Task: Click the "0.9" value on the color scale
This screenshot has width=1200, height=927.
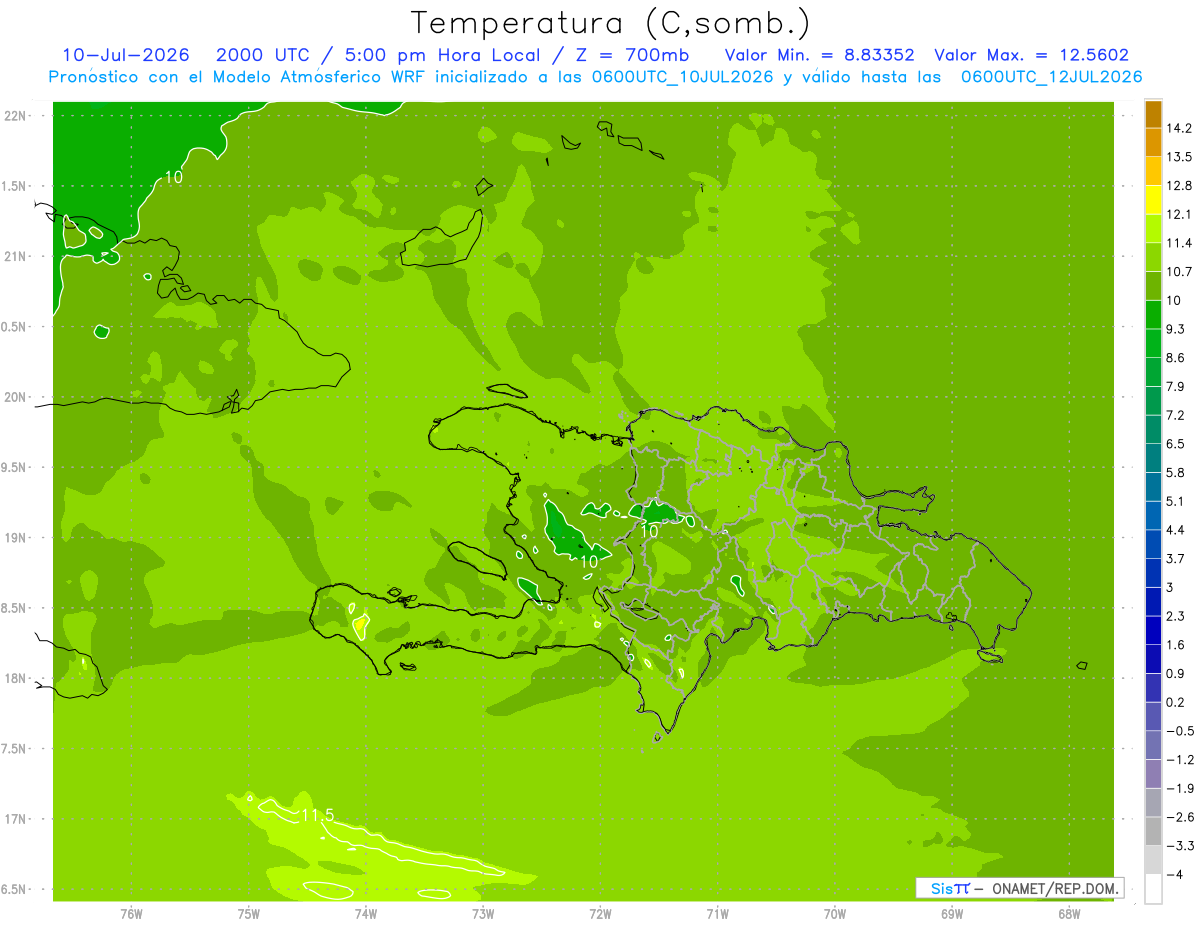Action: [1176, 673]
